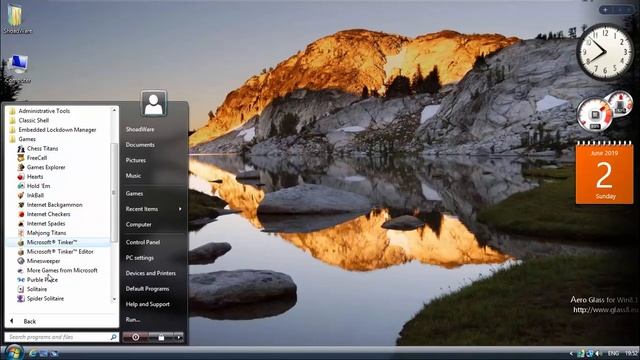Open the Computer desktop icon
Image resolution: width=640 pixels, height=360 pixels.
coord(18,69)
